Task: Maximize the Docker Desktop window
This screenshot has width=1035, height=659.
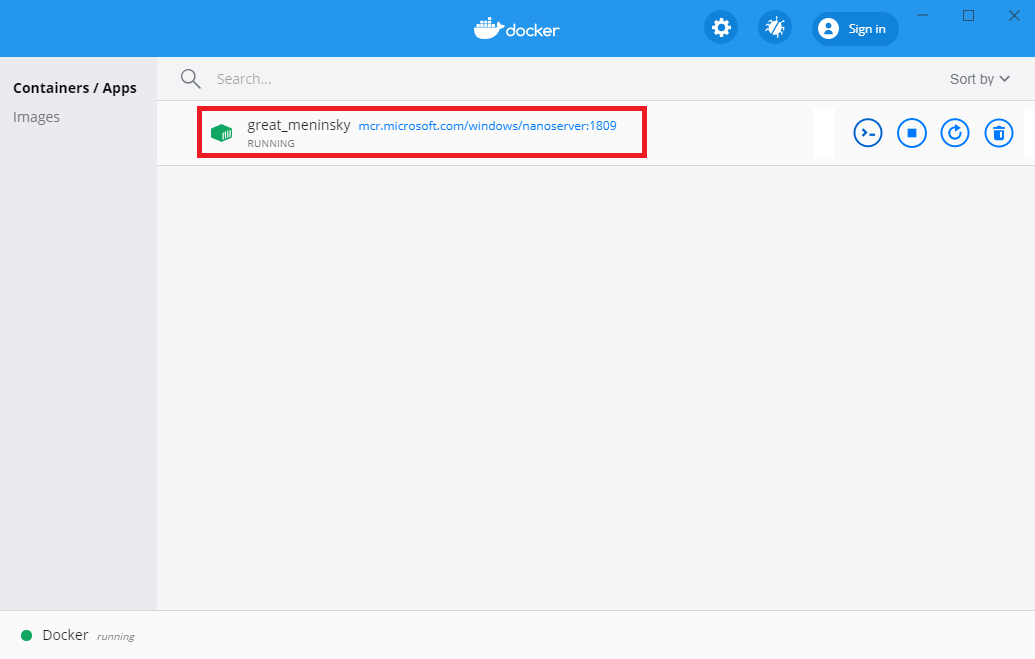Action: 968,15
